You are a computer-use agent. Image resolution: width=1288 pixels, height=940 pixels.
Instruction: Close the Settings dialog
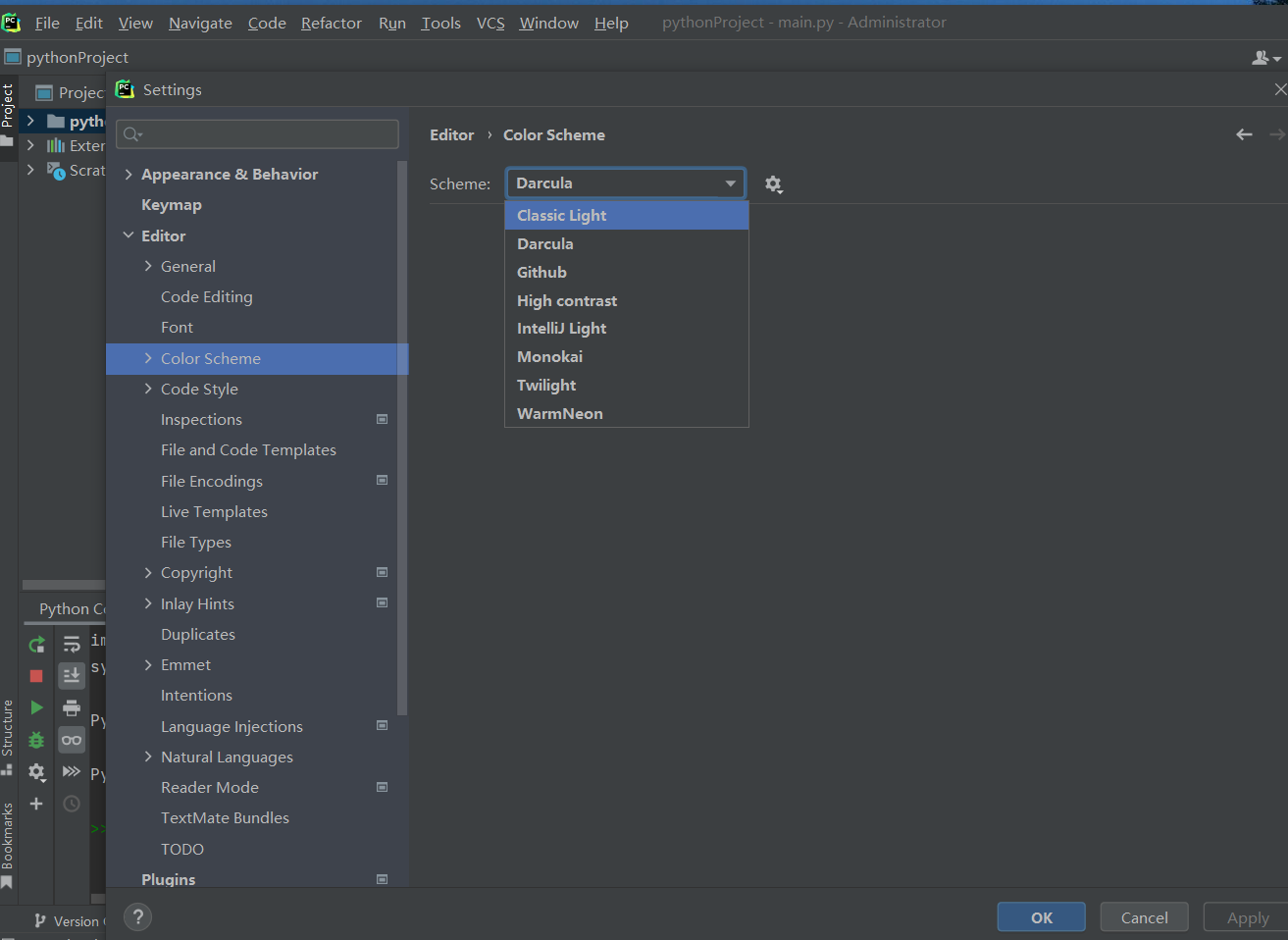pos(1279,89)
